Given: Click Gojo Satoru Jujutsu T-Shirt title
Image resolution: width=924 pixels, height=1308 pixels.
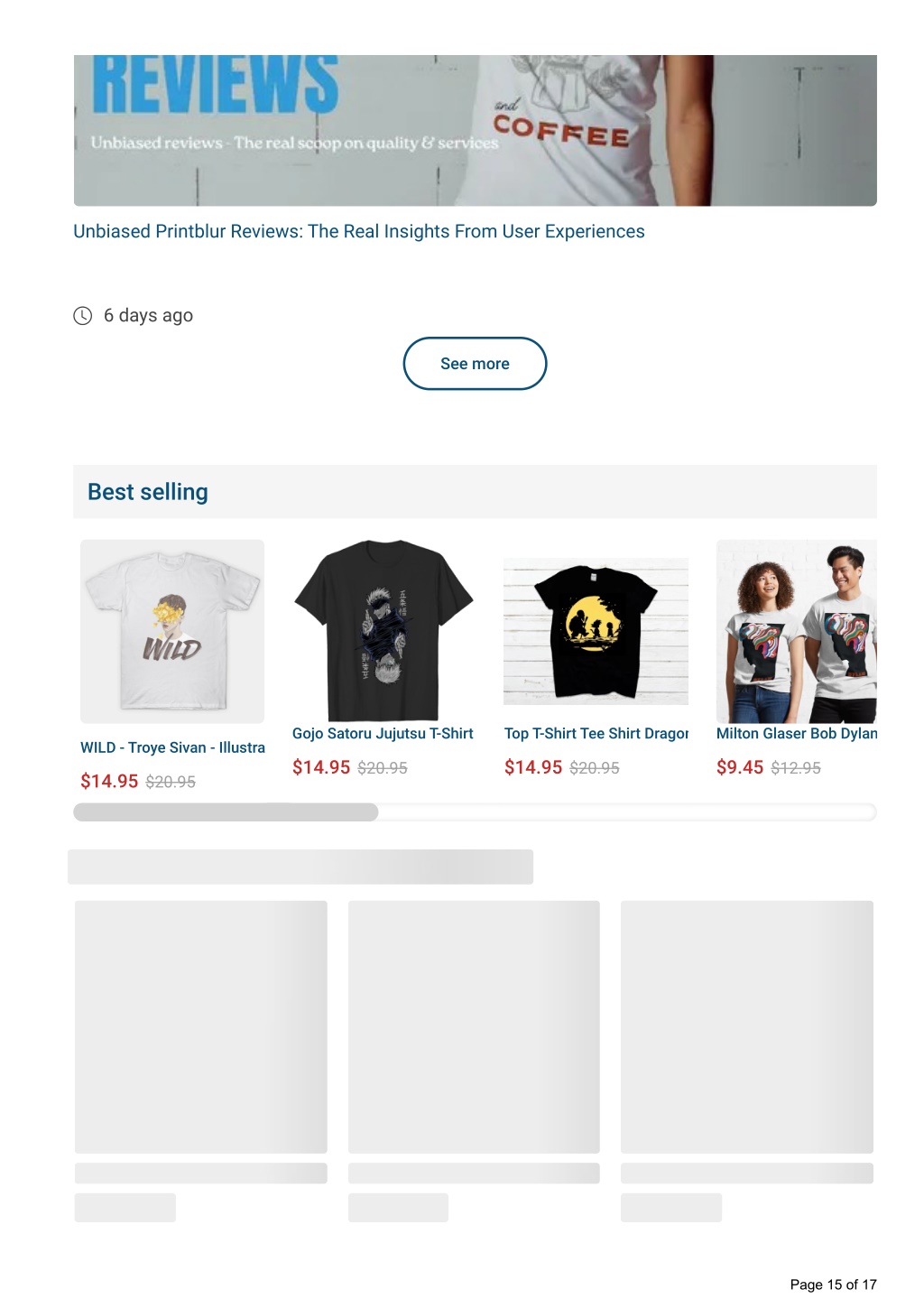Looking at the screenshot, I should click(383, 734).
